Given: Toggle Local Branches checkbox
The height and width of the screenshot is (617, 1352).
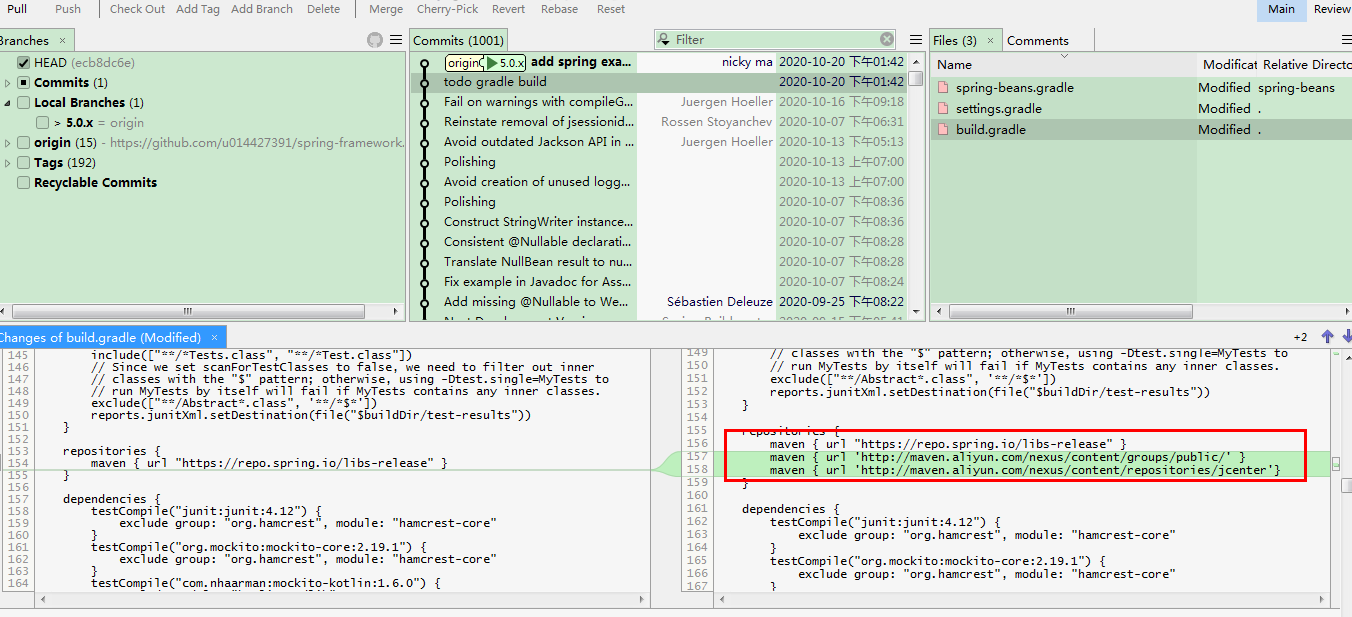Looking at the screenshot, I should pyautogui.click(x=24, y=103).
